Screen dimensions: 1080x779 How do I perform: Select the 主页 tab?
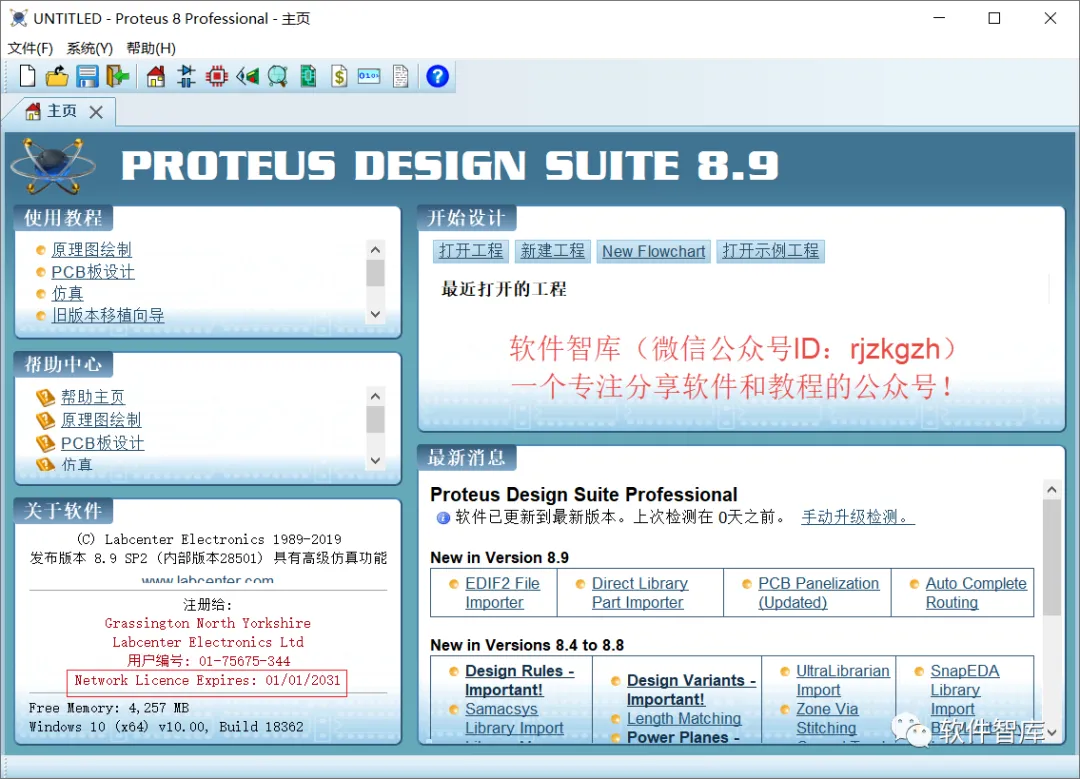pos(62,111)
